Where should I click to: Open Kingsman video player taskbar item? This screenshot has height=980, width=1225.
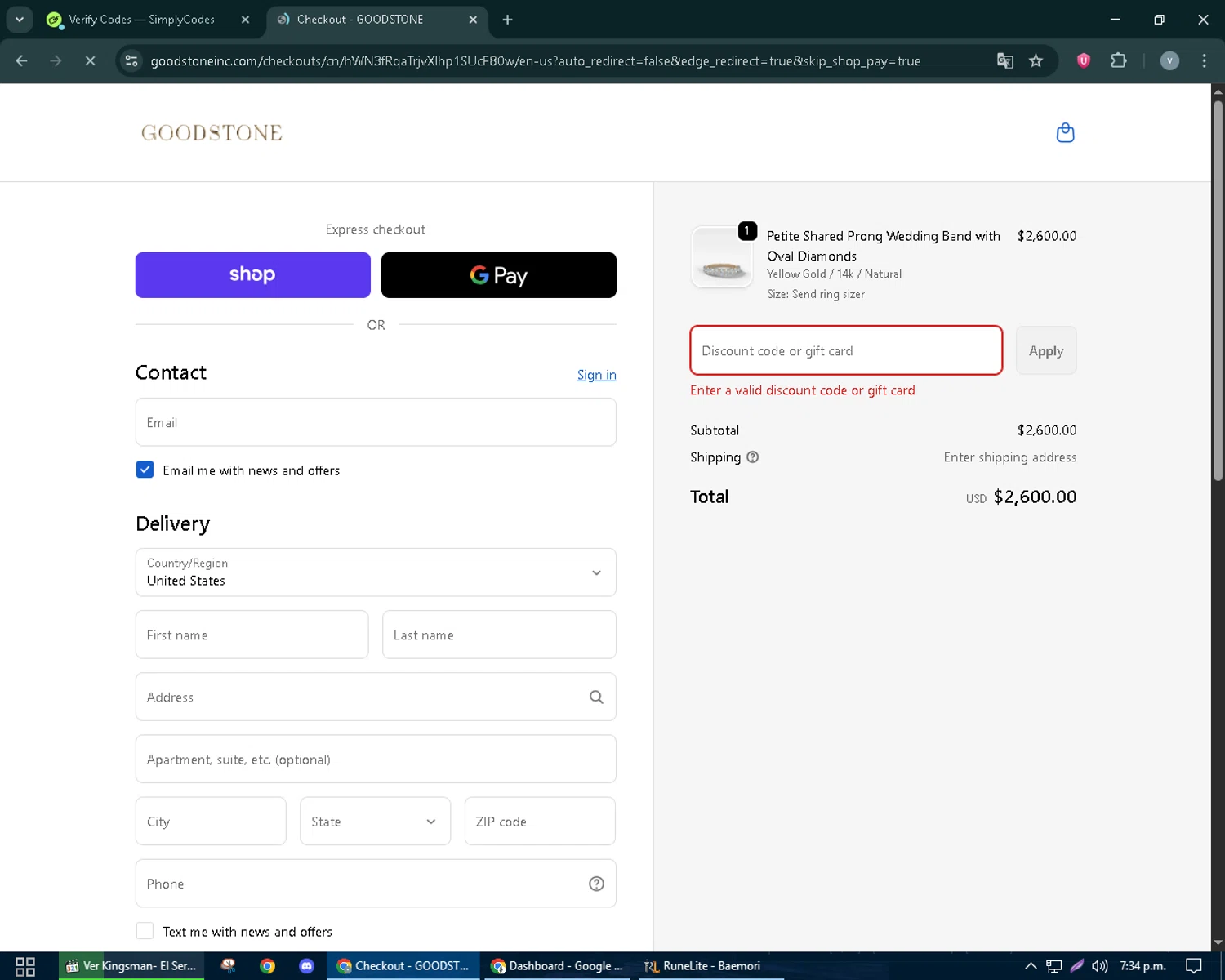click(x=131, y=966)
